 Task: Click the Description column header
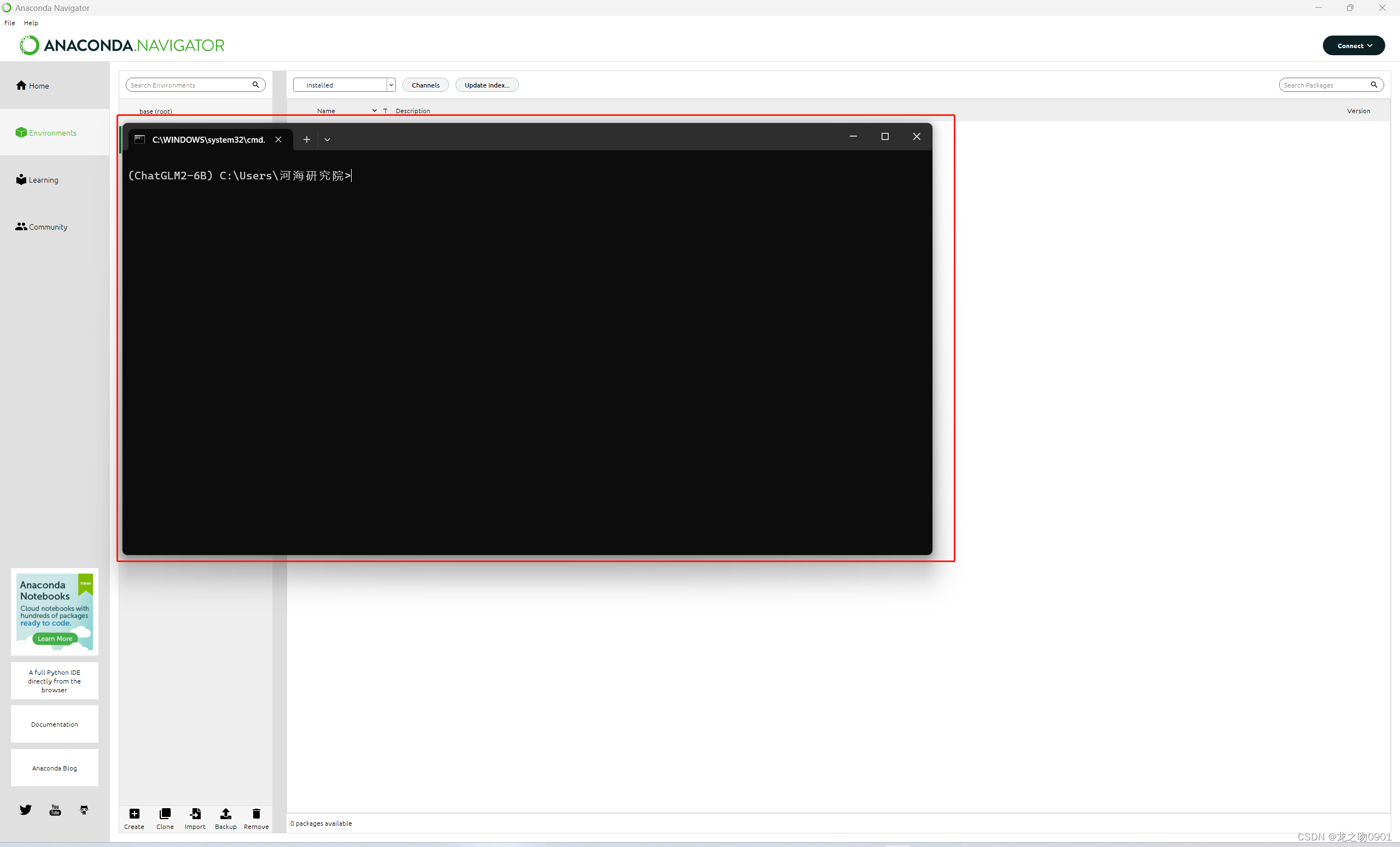click(413, 111)
